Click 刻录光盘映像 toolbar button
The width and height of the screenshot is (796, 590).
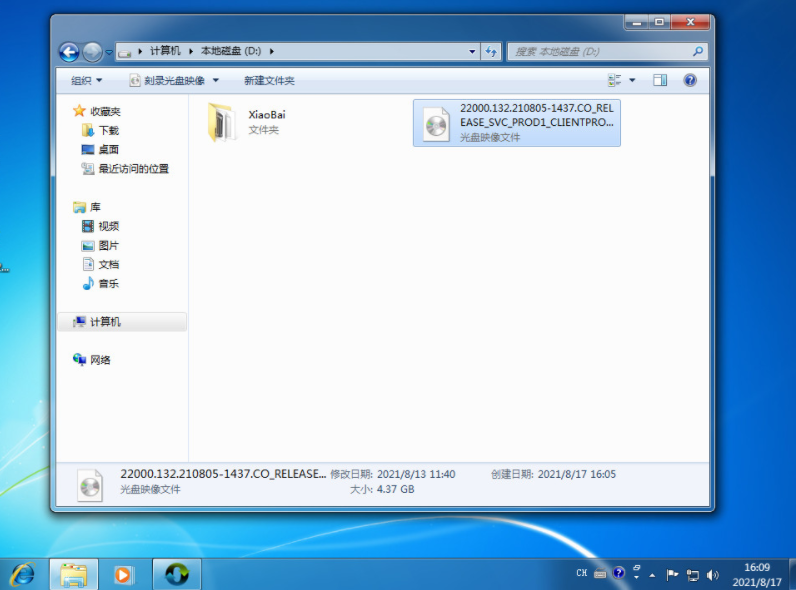click(168, 80)
